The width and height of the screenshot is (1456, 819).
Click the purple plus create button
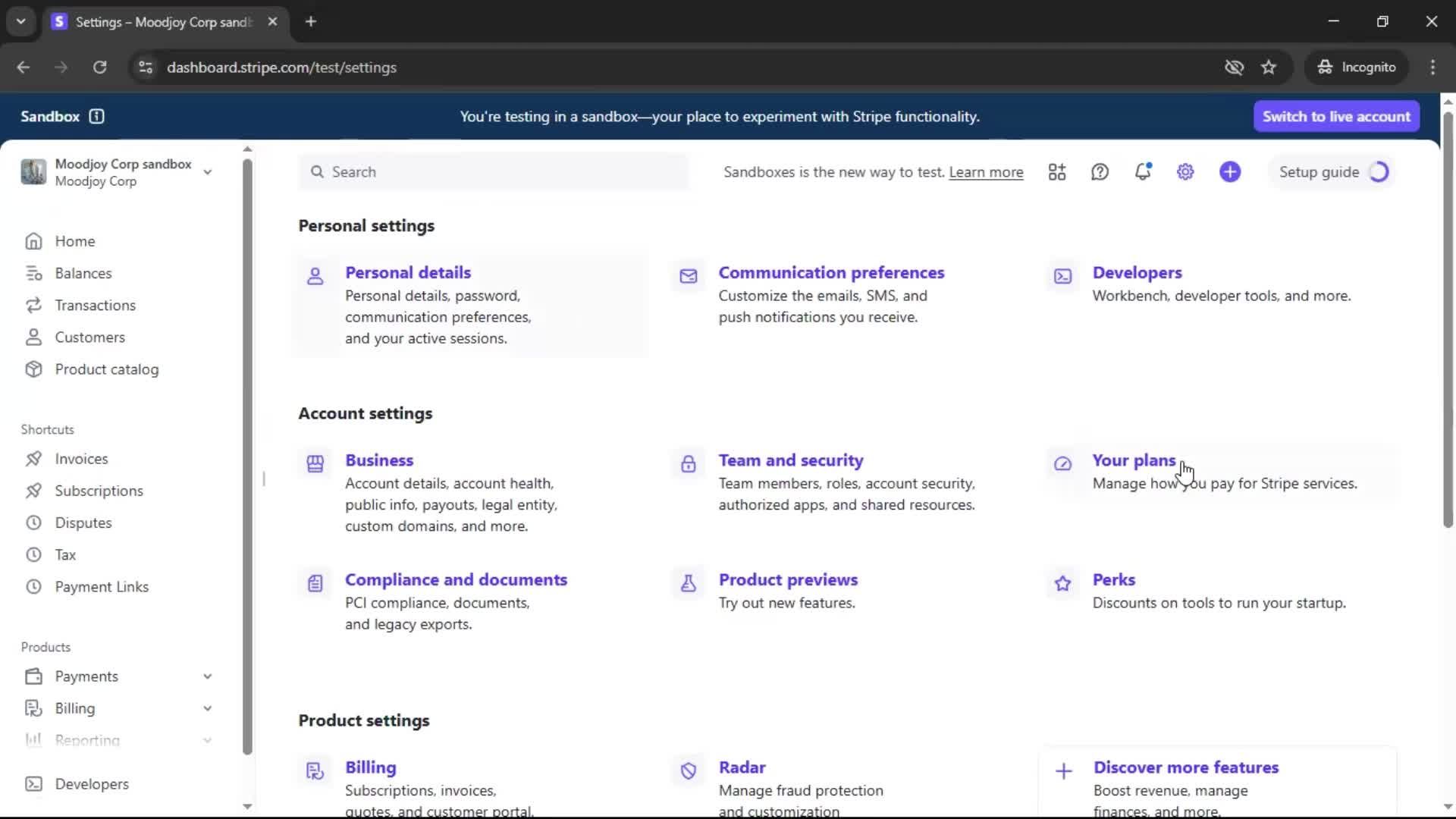click(x=1230, y=172)
